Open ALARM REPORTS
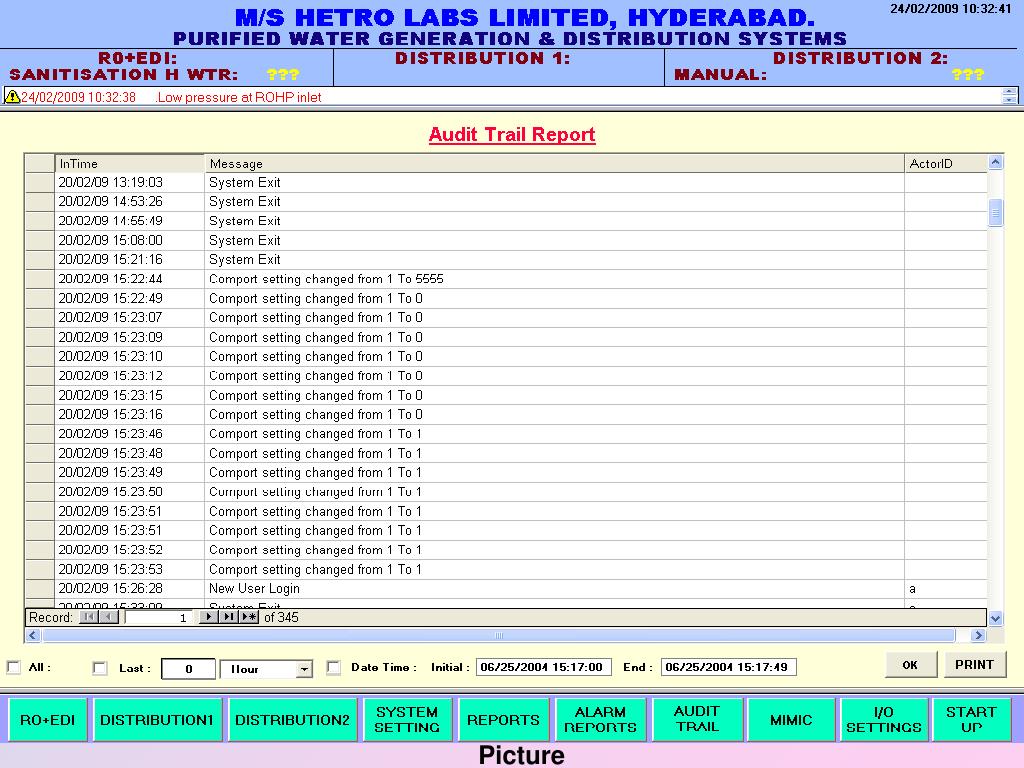Image resolution: width=1024 pixels, height=768 pixels. [x=600, y=720]
